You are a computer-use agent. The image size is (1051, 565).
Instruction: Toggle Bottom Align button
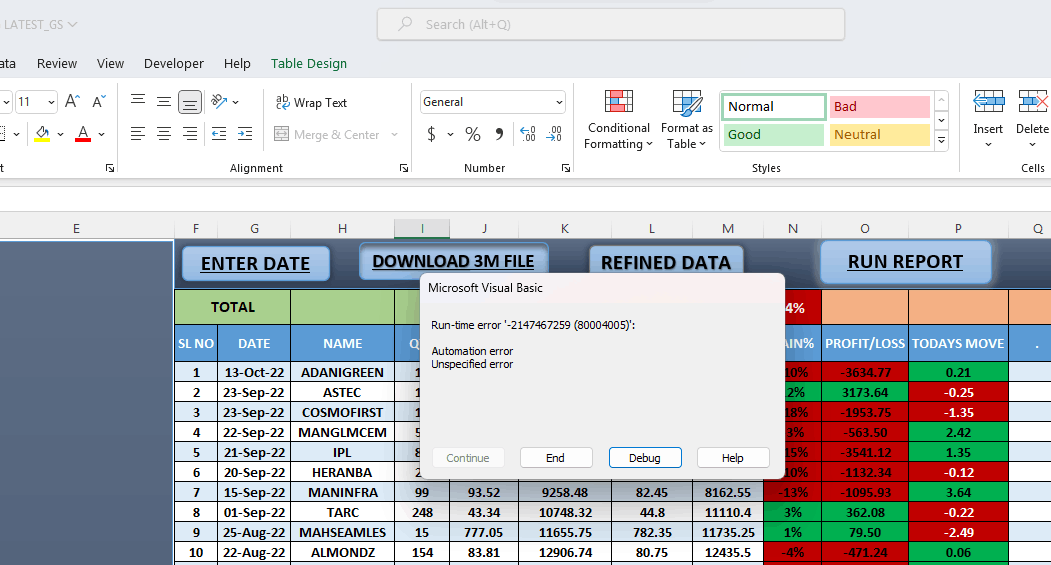tap(190, 102)
